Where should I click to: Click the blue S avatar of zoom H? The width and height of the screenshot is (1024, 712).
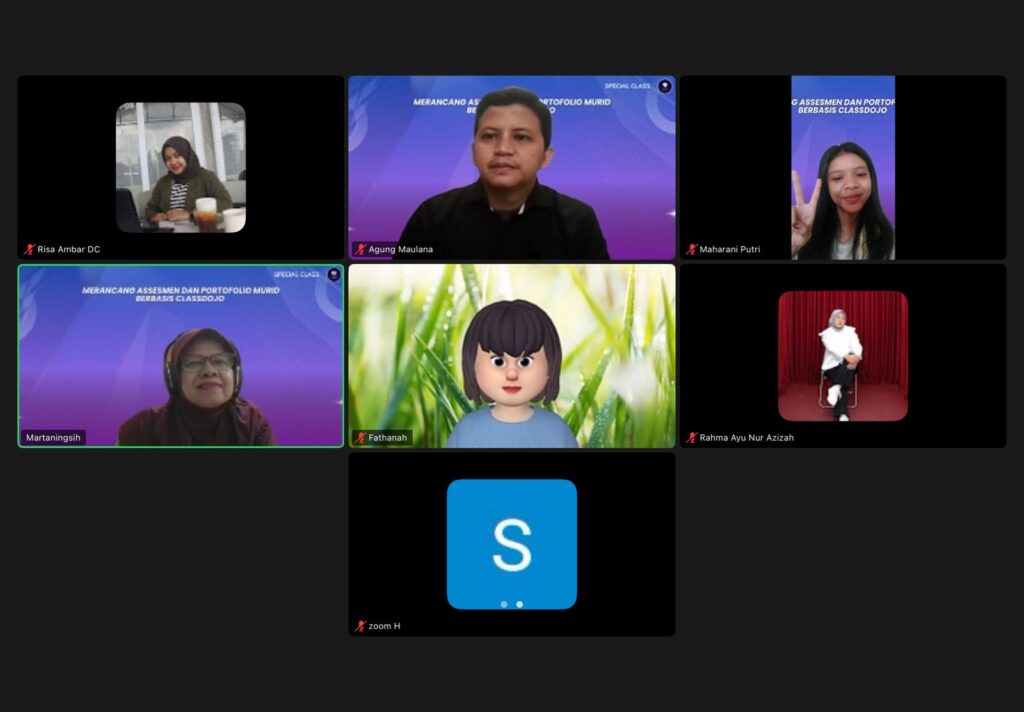(511, 544)
